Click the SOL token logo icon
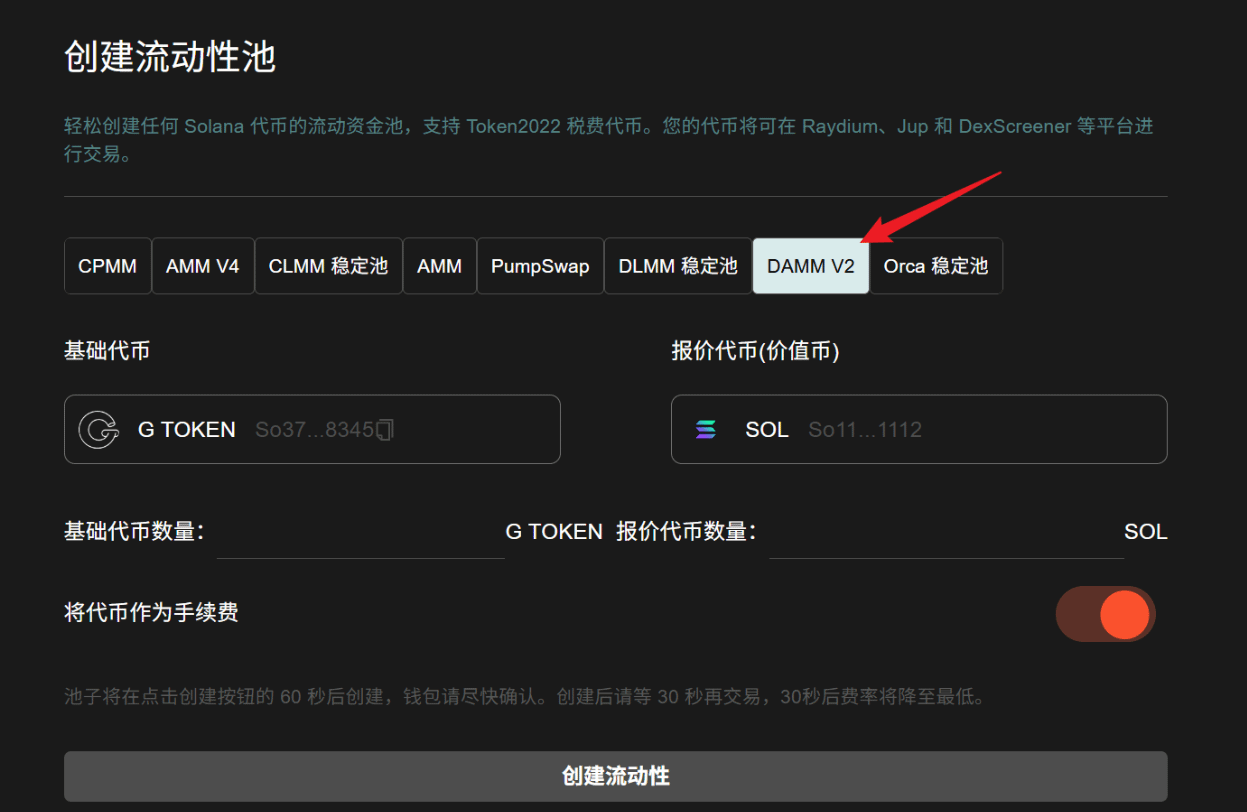Screen dimensions: 1247x812 pos(706,430)
